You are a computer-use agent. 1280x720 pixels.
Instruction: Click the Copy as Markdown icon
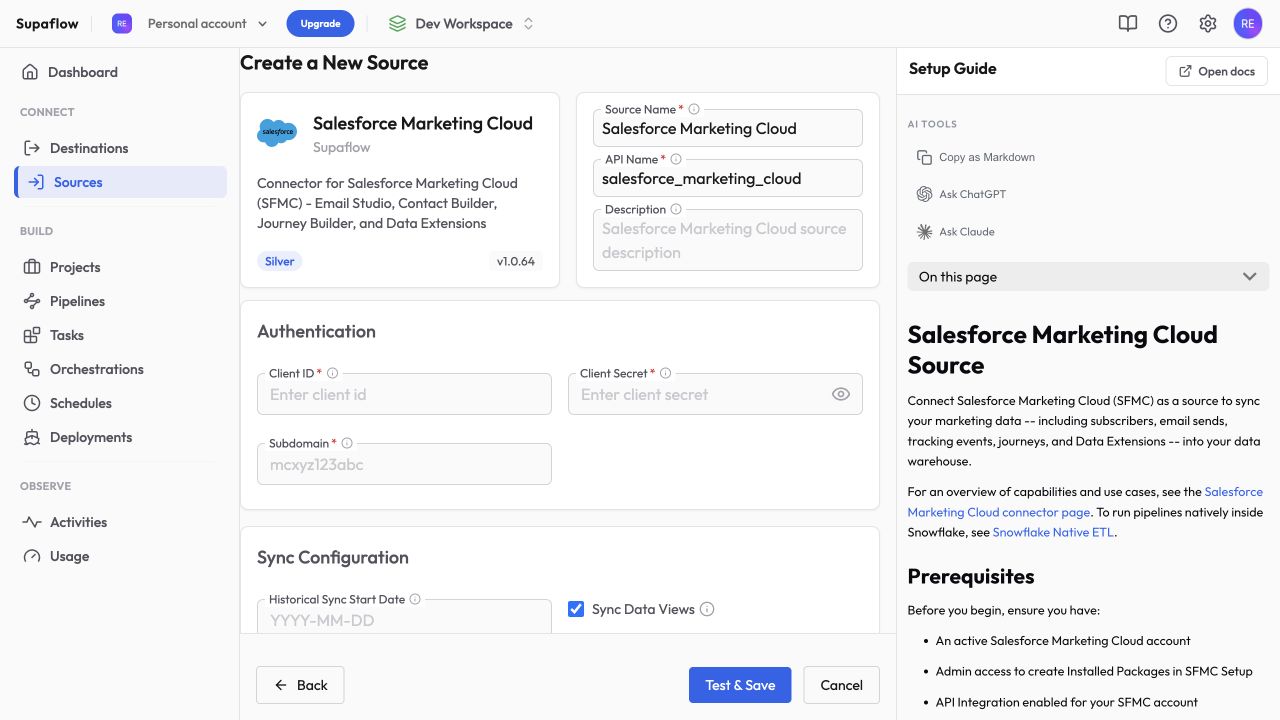(924, 157)
